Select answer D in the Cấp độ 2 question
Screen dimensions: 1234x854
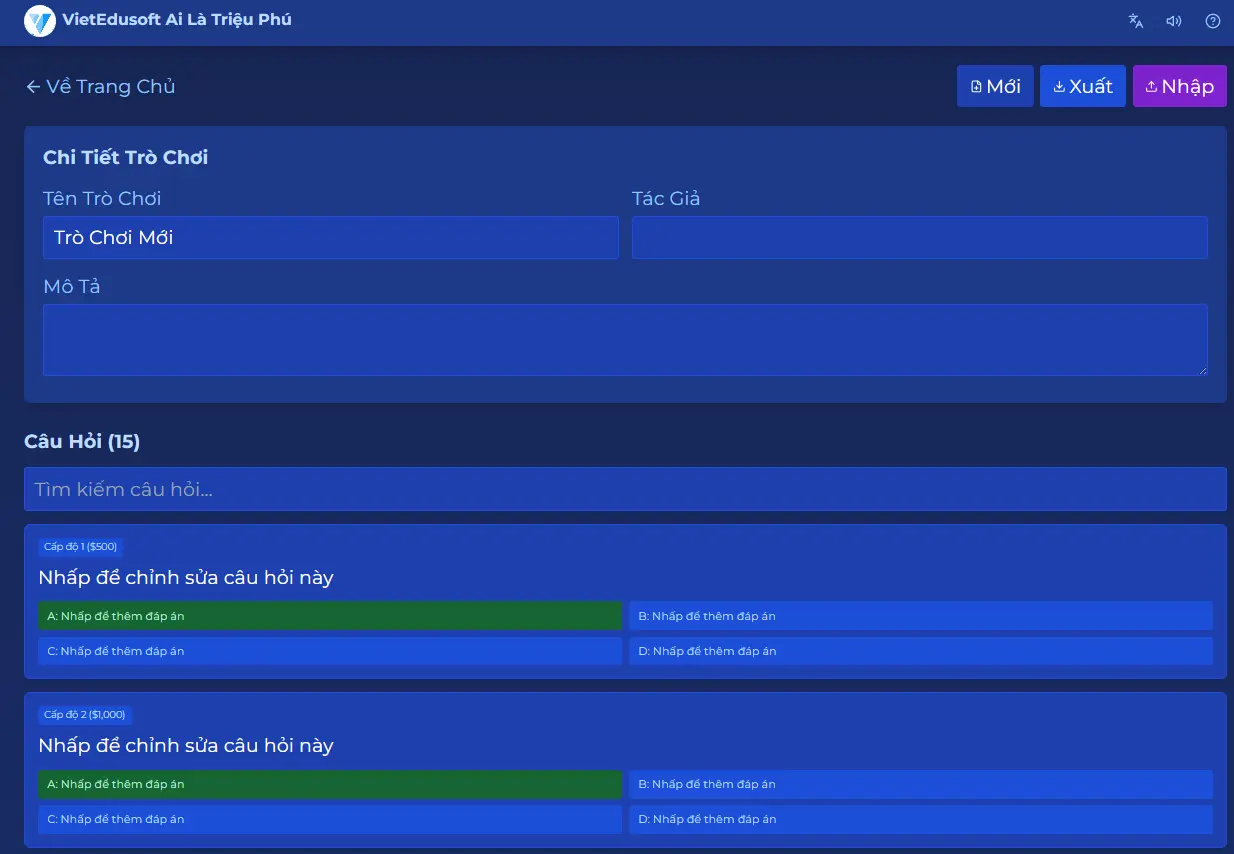point(921,819)
